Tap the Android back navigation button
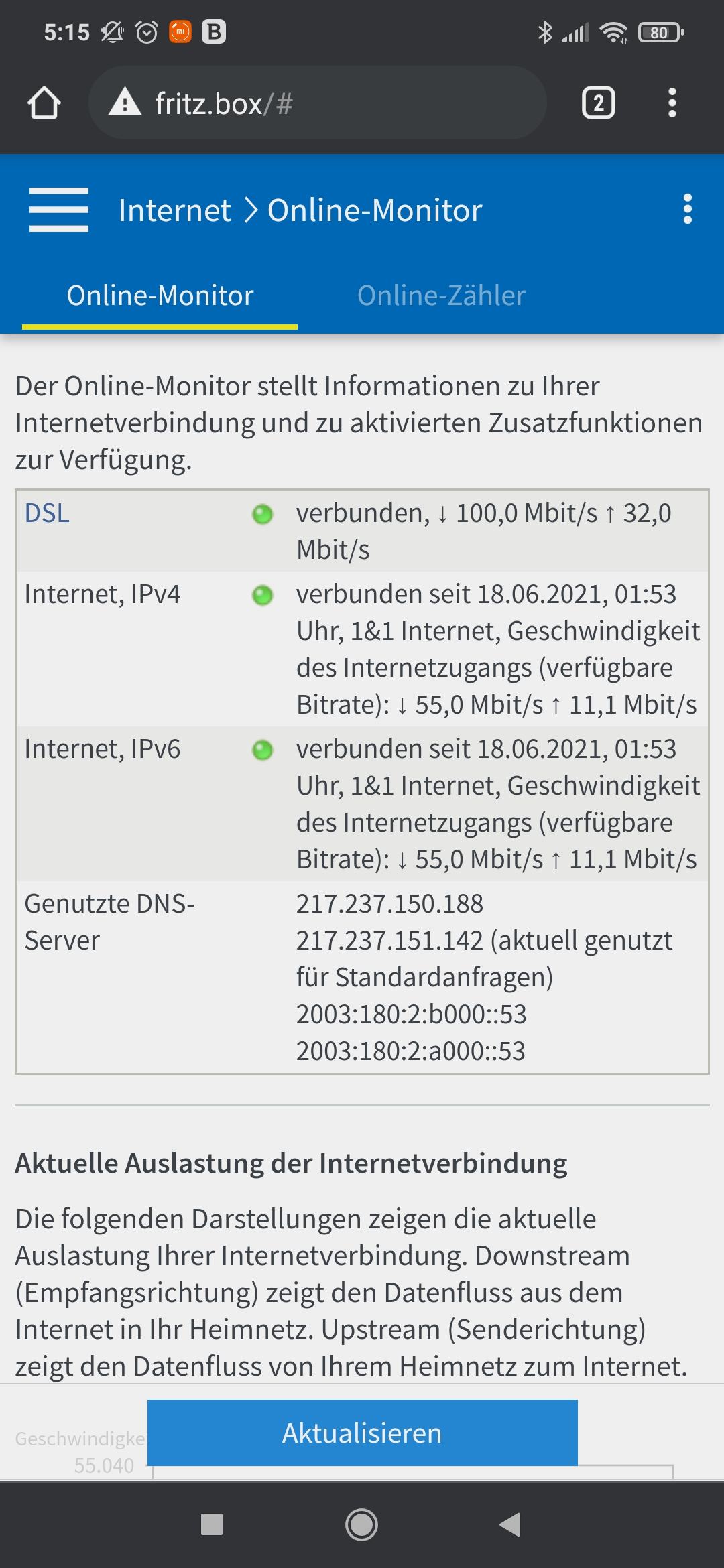This screenshot has width=724, height=1568. click(x=511, y=1524)
